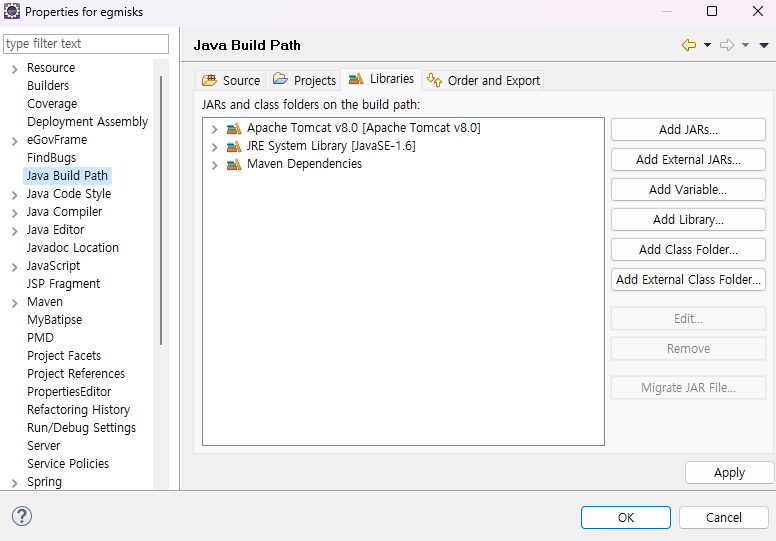
Task: Click the JRE System Library icon
Action: pos(234,146)
